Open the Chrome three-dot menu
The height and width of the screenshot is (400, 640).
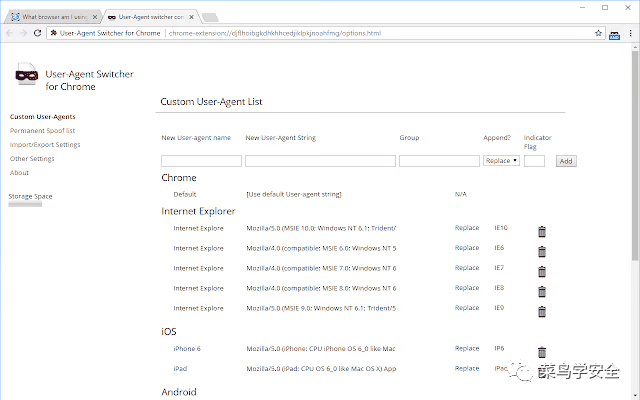click(631, 33)
